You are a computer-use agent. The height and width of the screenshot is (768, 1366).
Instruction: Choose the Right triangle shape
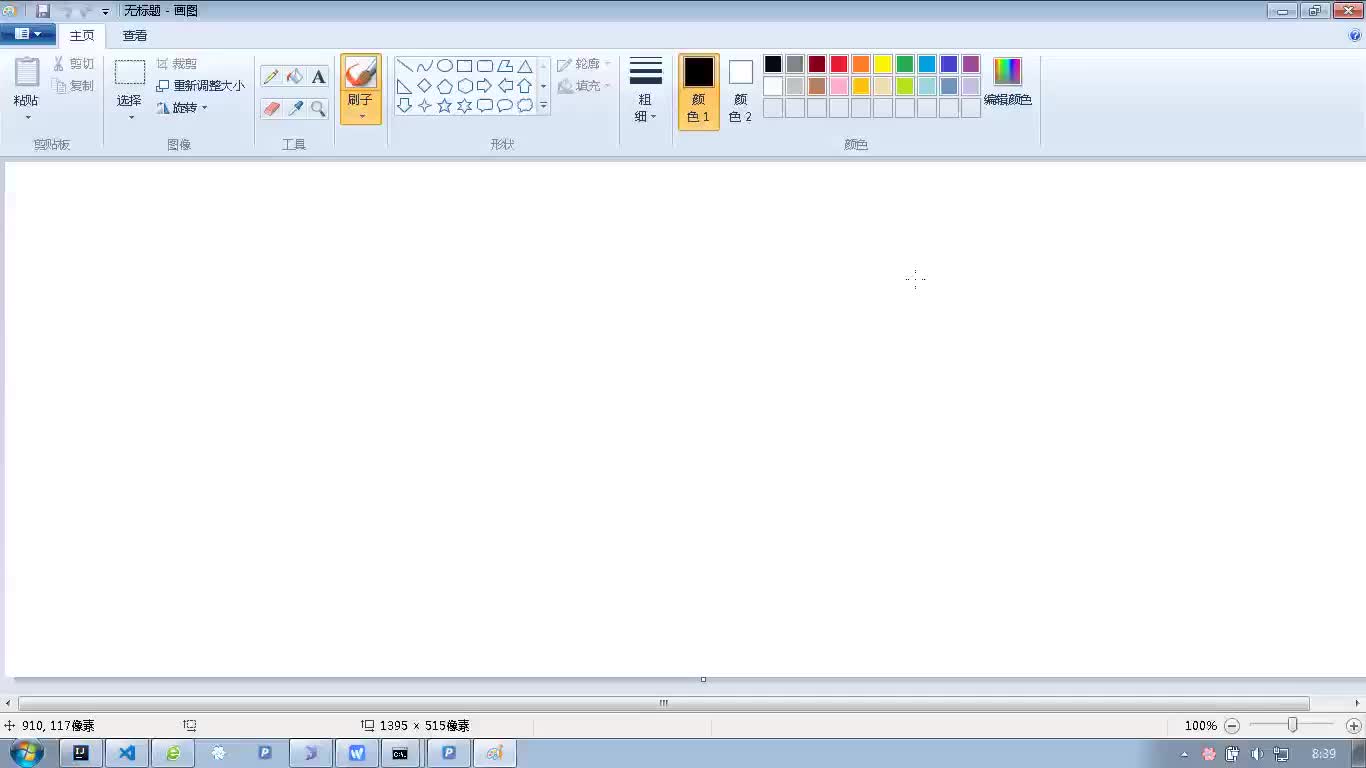tap(405, 86)
